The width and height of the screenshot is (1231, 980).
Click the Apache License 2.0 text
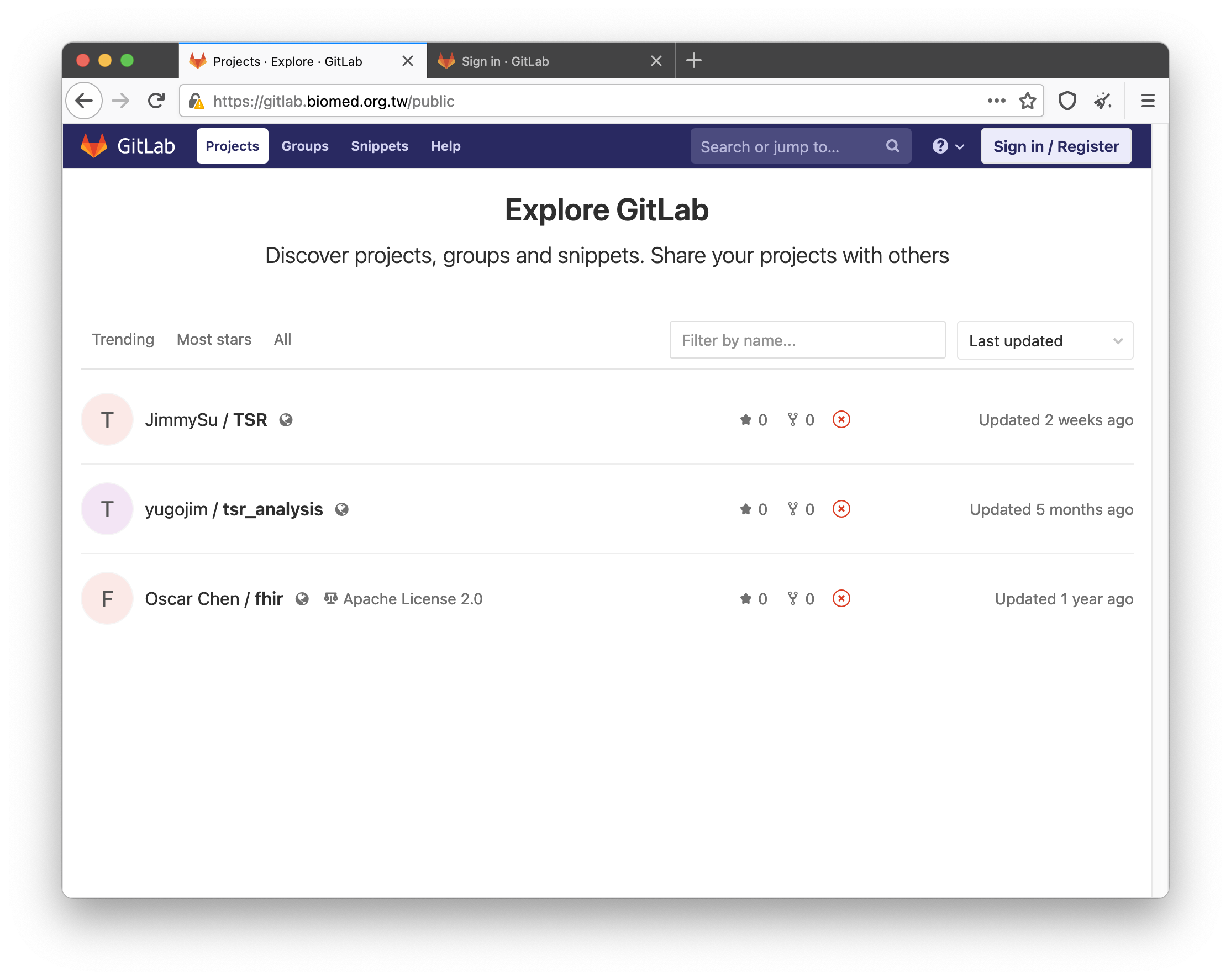click(413, 599)
